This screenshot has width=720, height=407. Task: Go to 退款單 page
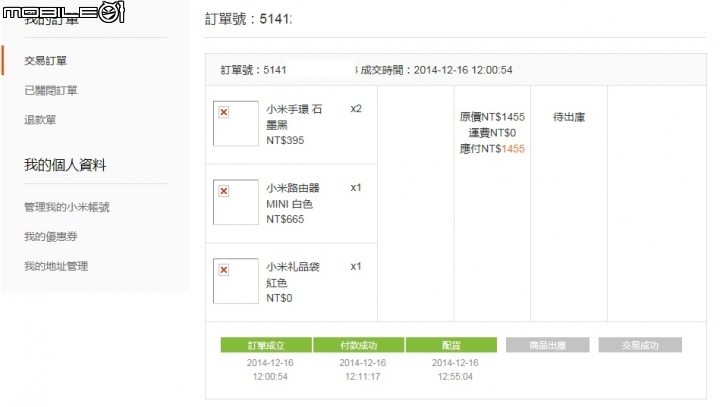(x=40, y=120)
